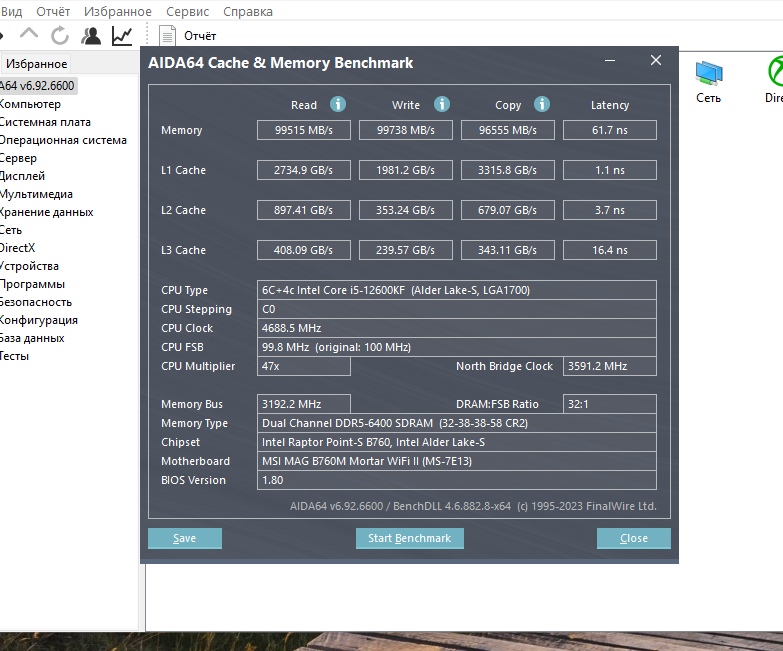Screen dimensions: 783x651
Task: Select Хранение данных in the tree
Action: 46,212
